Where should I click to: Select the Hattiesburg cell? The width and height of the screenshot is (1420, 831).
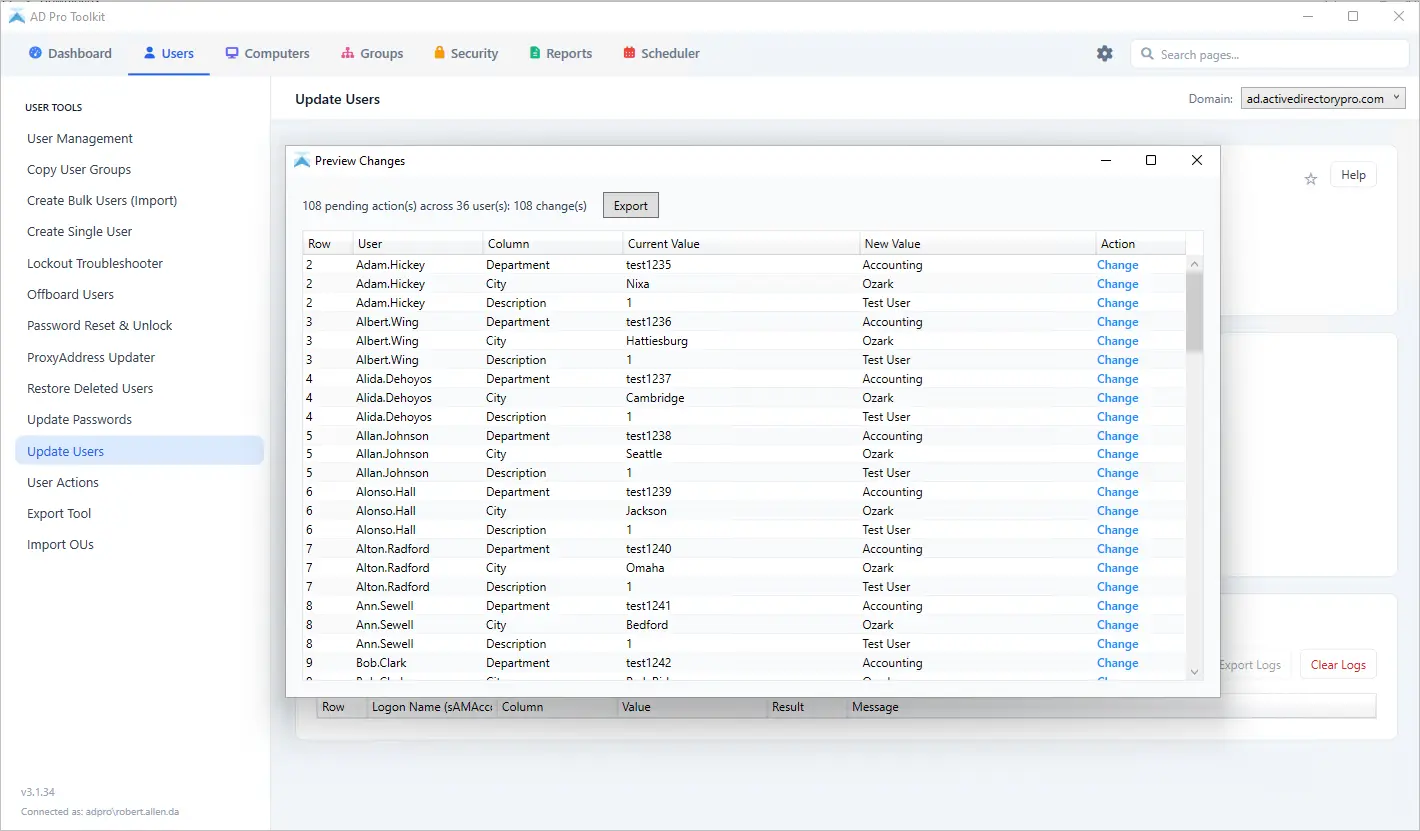pyautogui.click(x=657, y=341)
